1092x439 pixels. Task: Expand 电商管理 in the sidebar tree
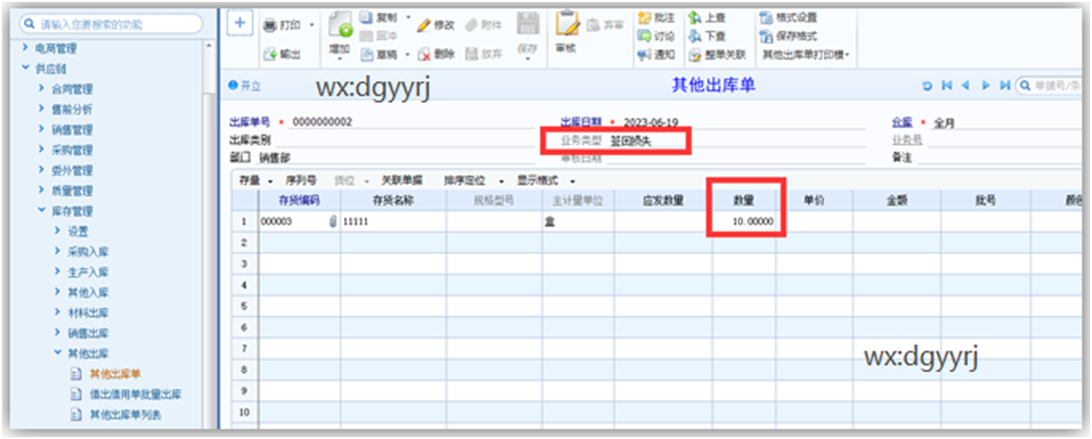click(x=26, y=48)
